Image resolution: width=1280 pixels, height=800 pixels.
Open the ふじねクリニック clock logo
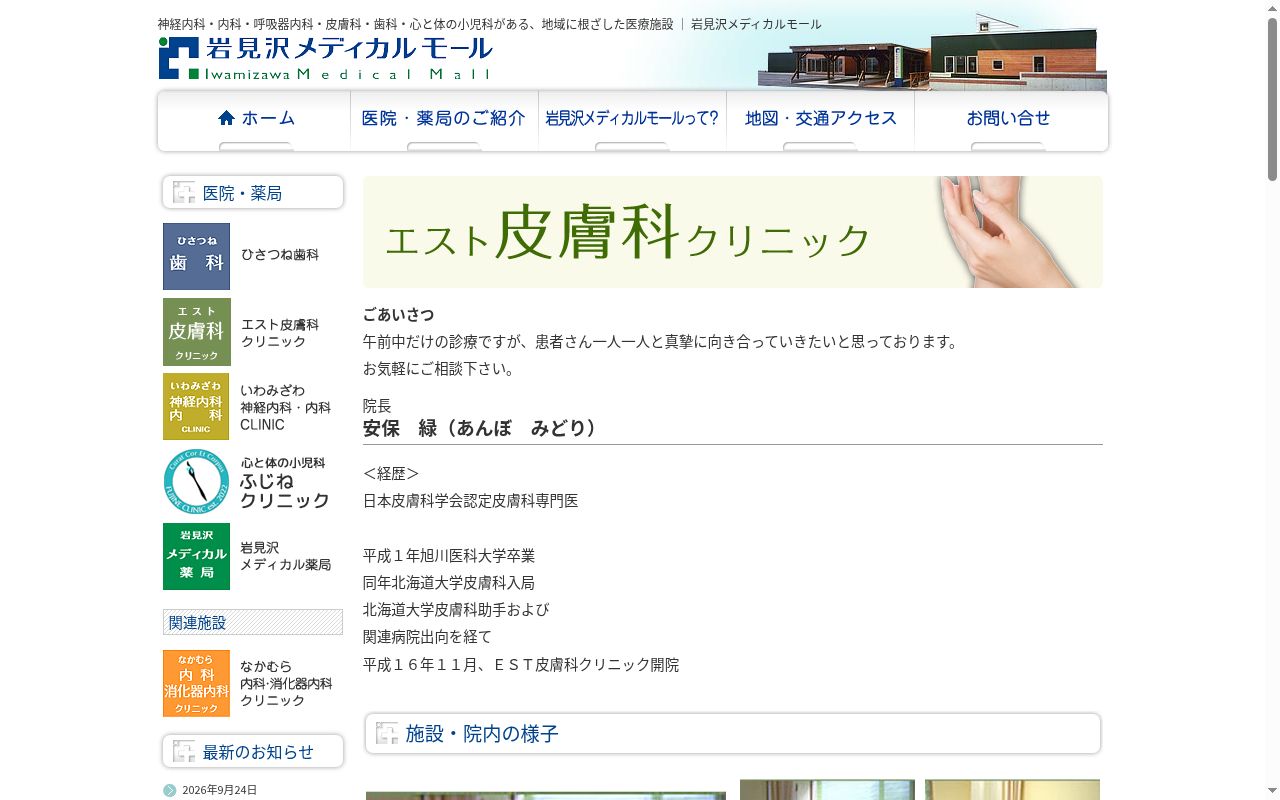point(196,482)
